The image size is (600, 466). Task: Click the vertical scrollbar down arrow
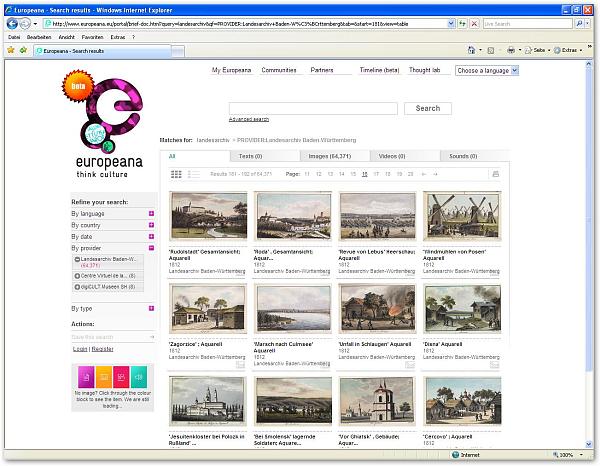pos(589,444)
